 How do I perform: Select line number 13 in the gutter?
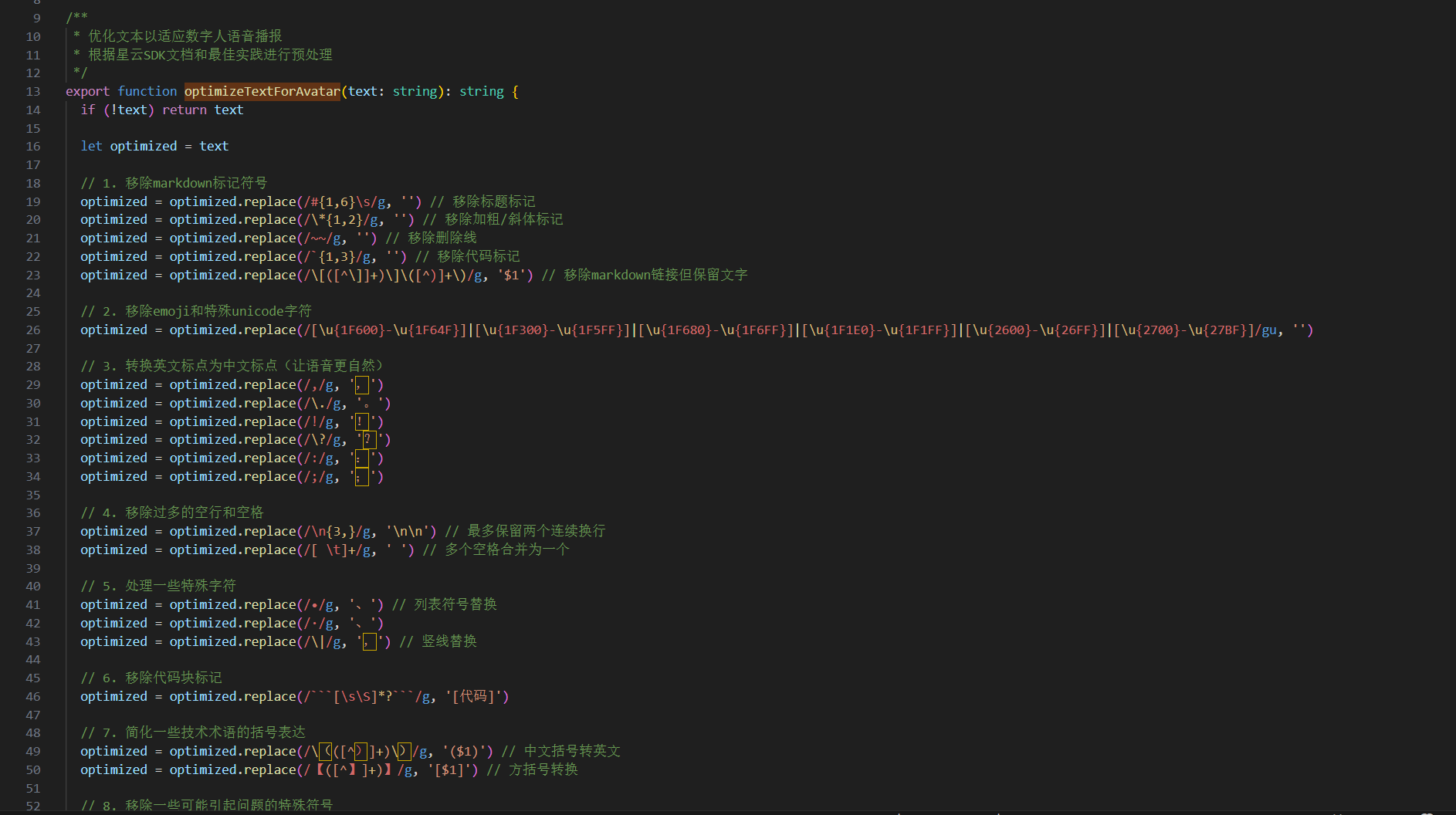point(33,91)
